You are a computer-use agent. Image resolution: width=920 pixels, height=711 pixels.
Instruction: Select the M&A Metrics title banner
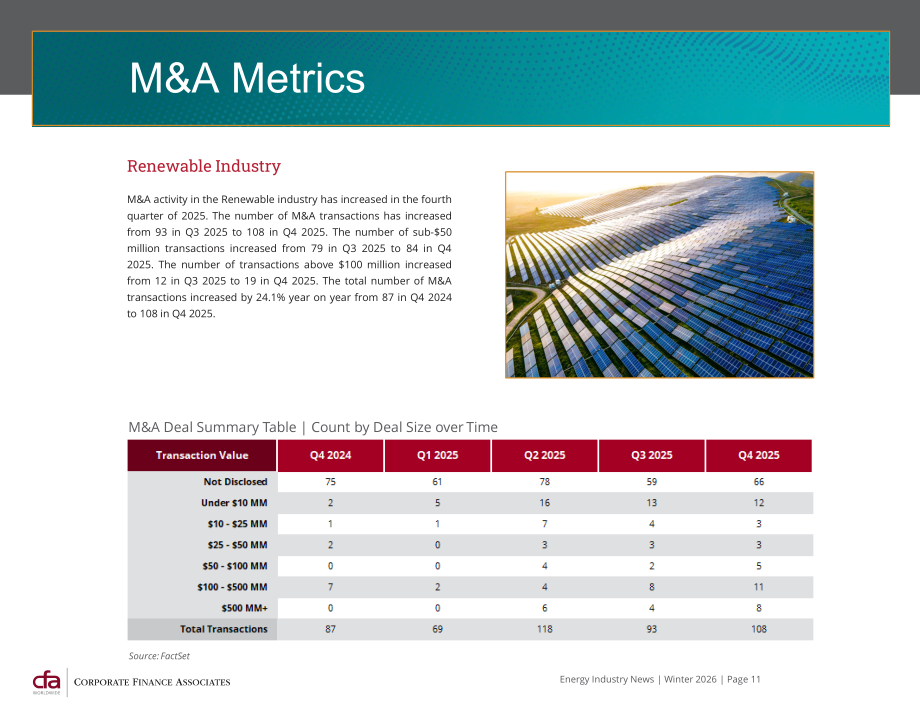(x=461, y=79)
